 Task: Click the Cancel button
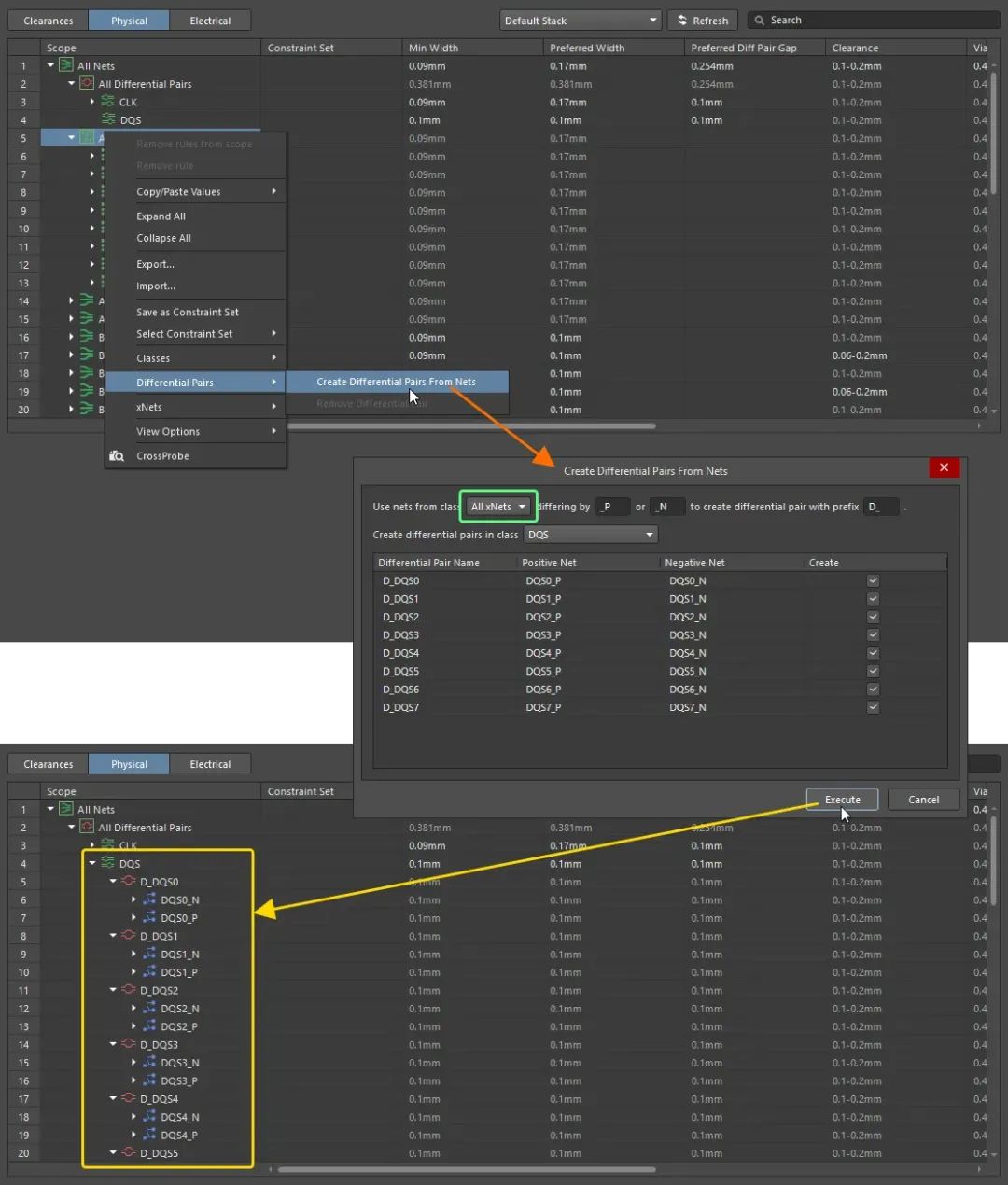coord(923,800)
